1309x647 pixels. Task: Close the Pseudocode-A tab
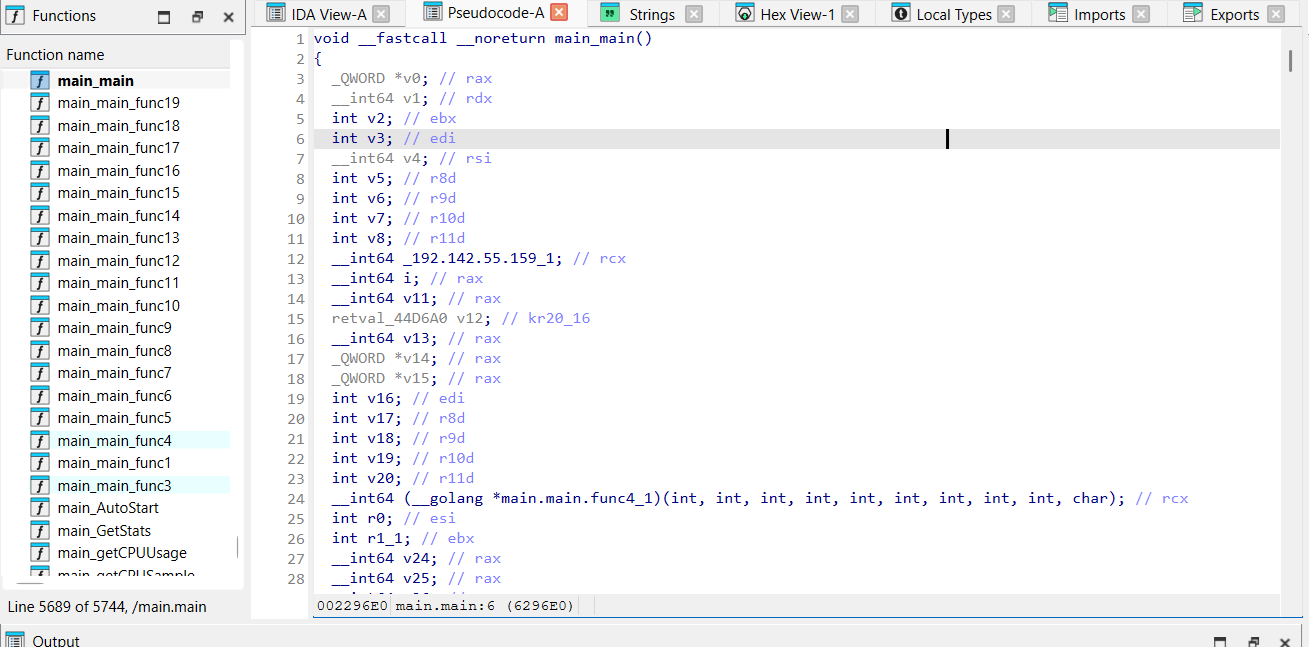pos(559,13)
